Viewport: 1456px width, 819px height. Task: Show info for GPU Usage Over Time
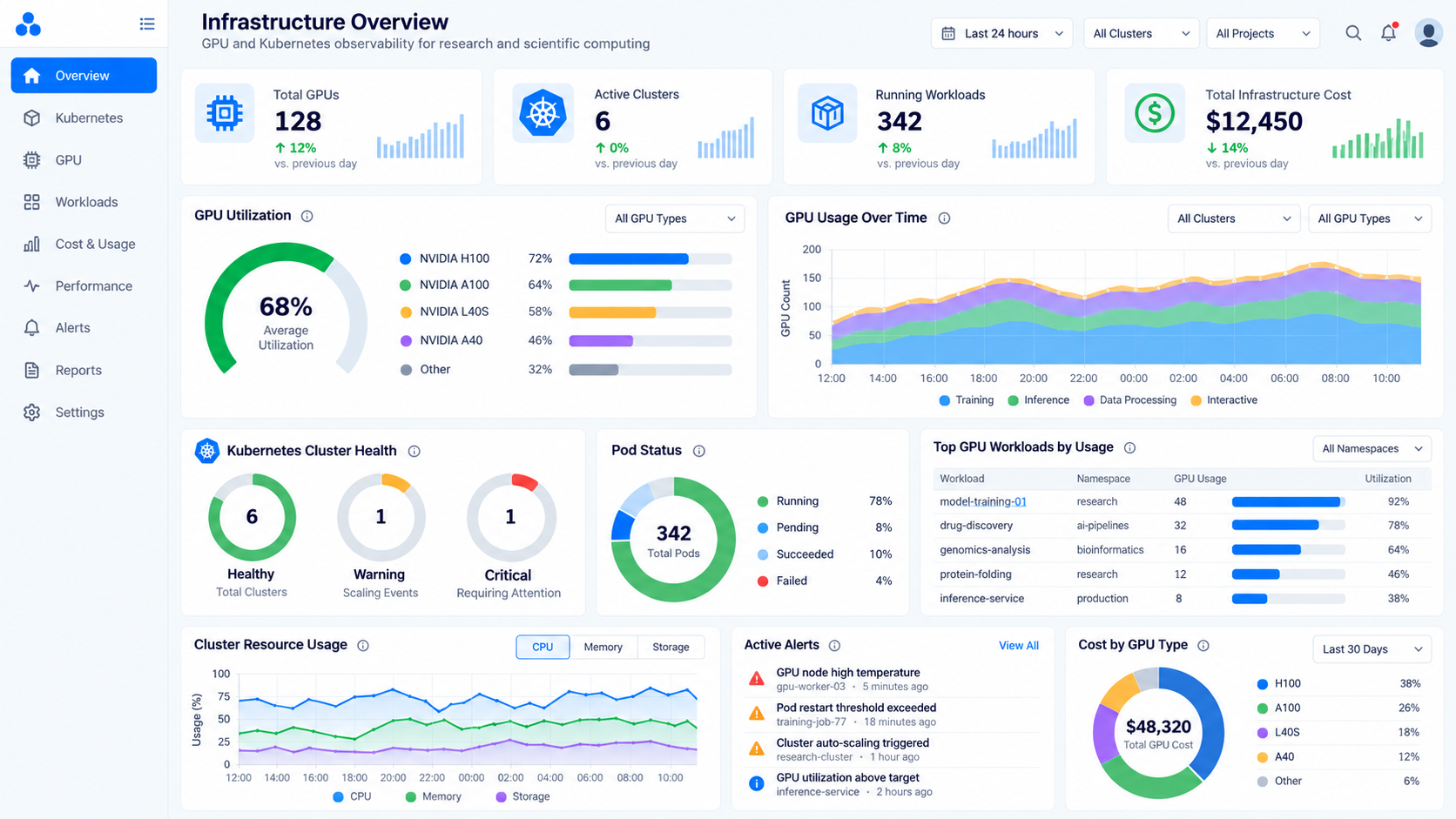(944, 218)
